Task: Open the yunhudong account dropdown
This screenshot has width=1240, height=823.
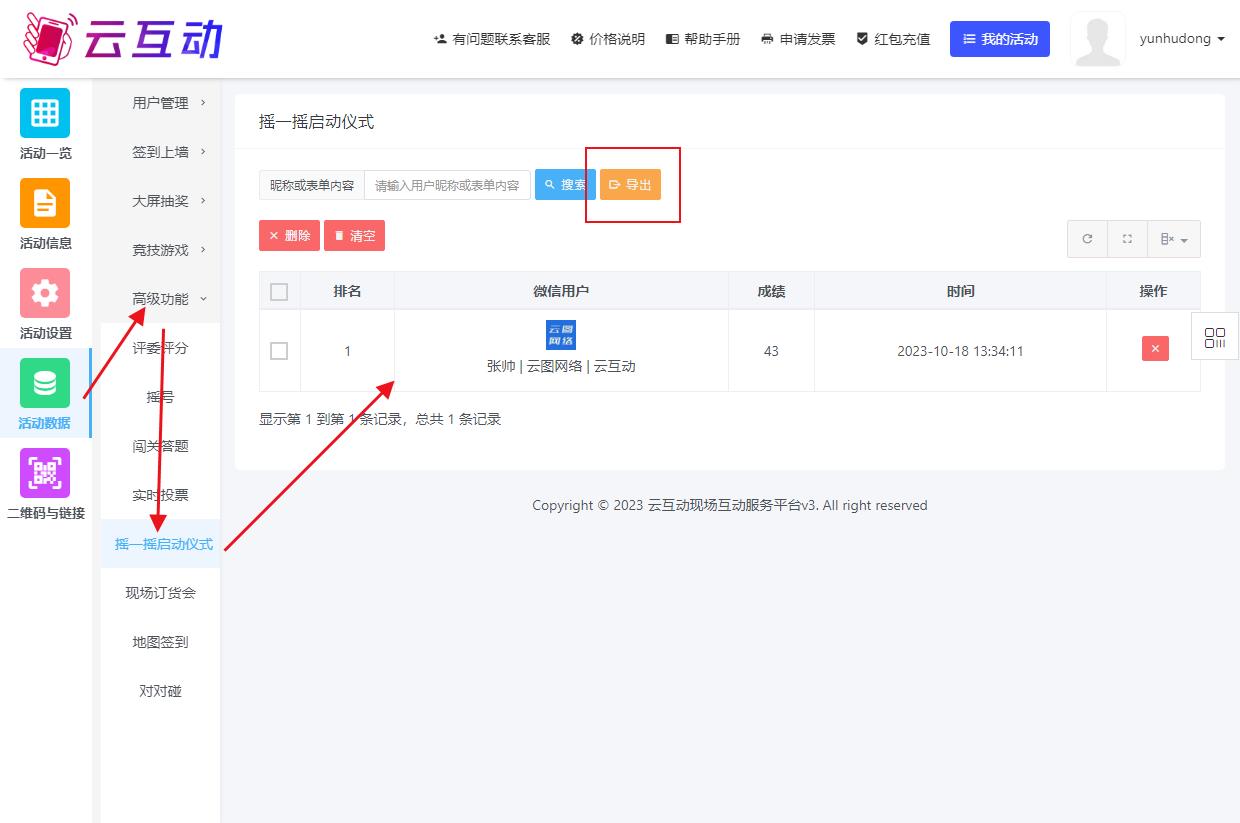Action: point(1181,39)
